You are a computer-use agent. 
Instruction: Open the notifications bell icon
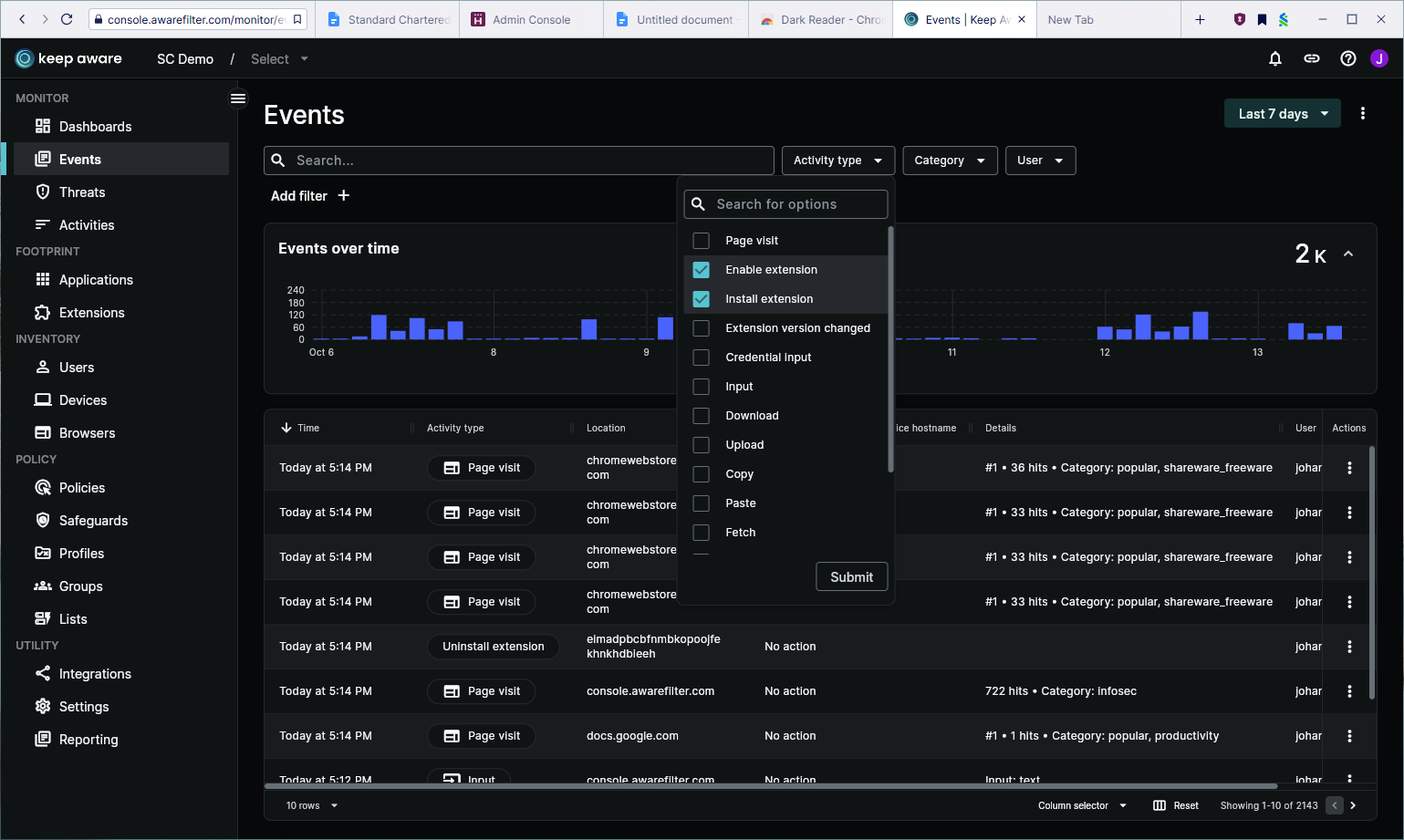click(x=1275, y=58)
